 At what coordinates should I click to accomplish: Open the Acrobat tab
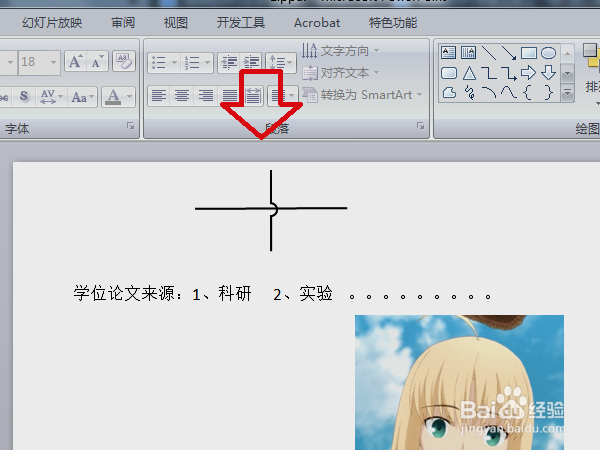(317, 23)
